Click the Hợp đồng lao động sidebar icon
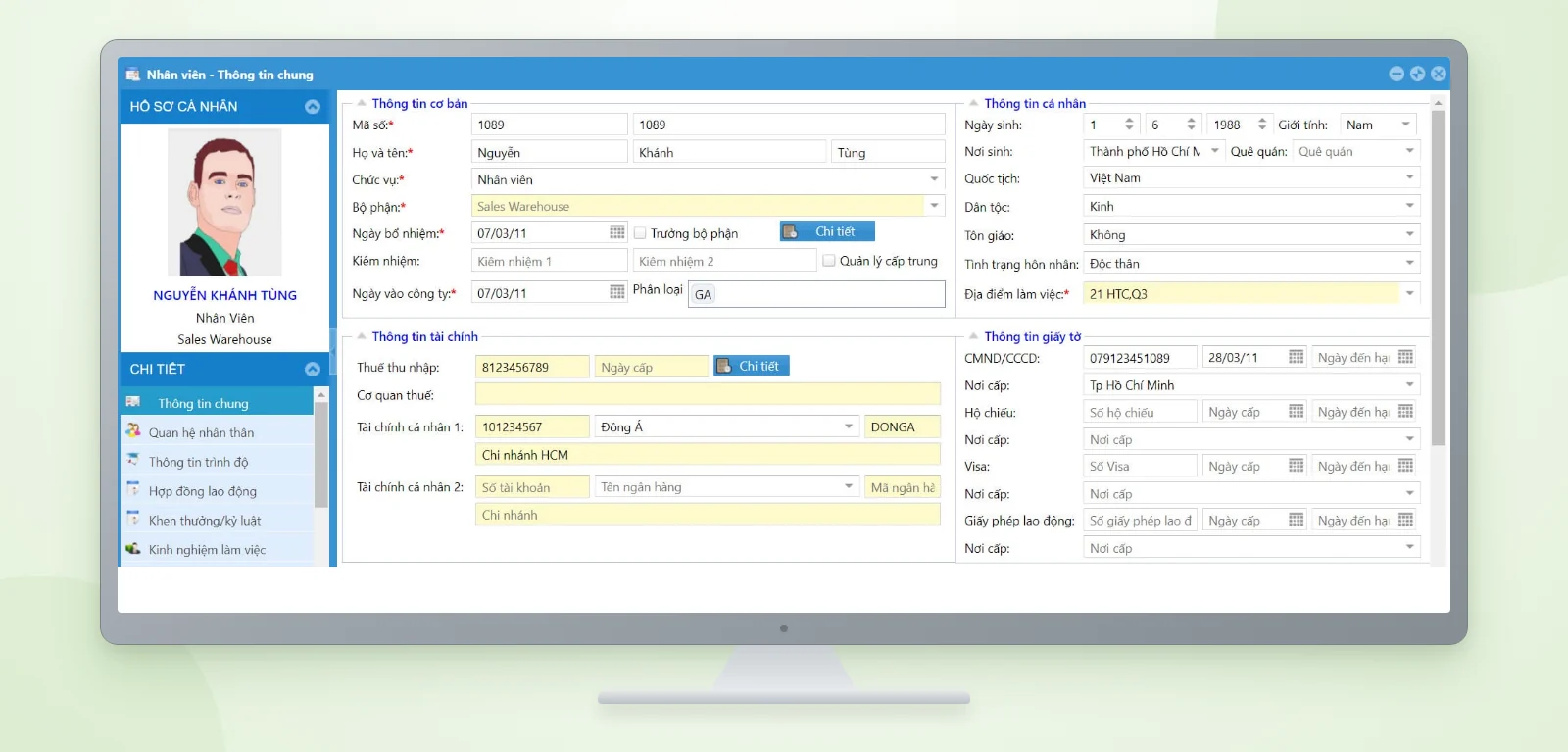 point(133,490)
